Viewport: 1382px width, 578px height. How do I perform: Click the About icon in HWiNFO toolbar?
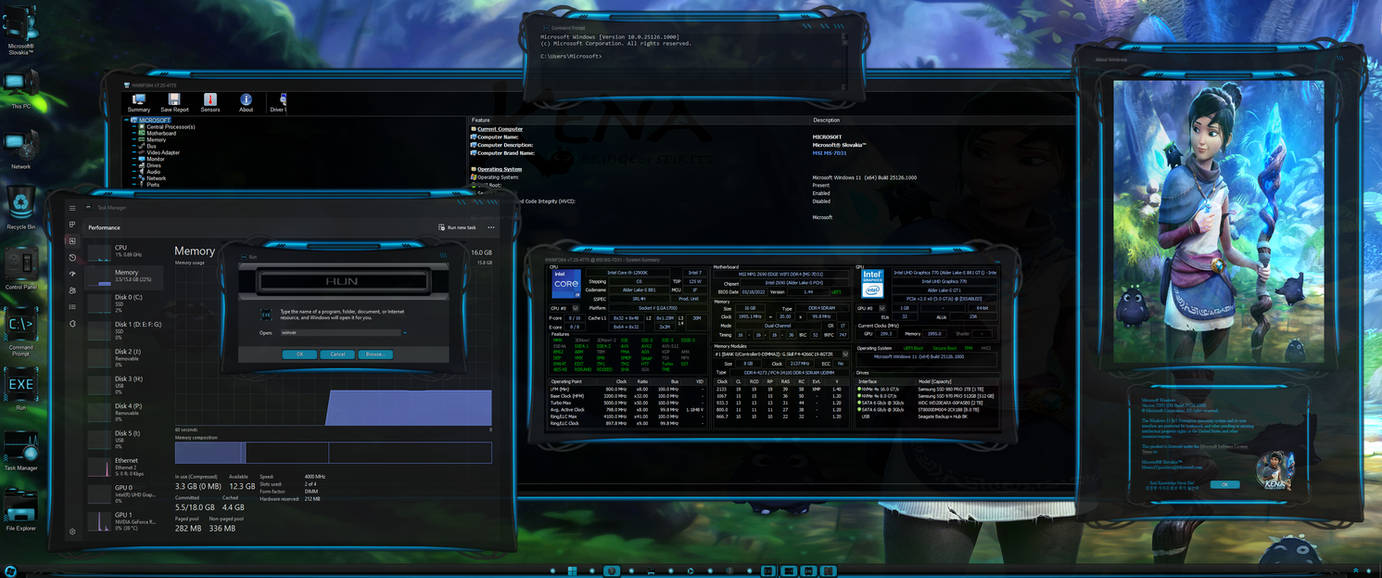[x=246, y=102]
